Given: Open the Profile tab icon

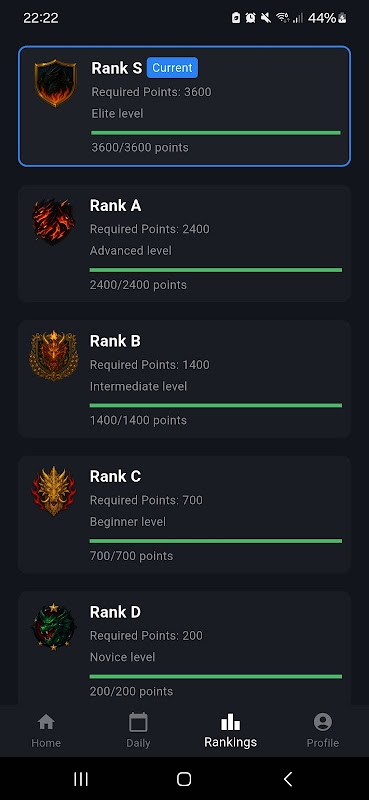Looking at the screenshot, I should point(323,722).
